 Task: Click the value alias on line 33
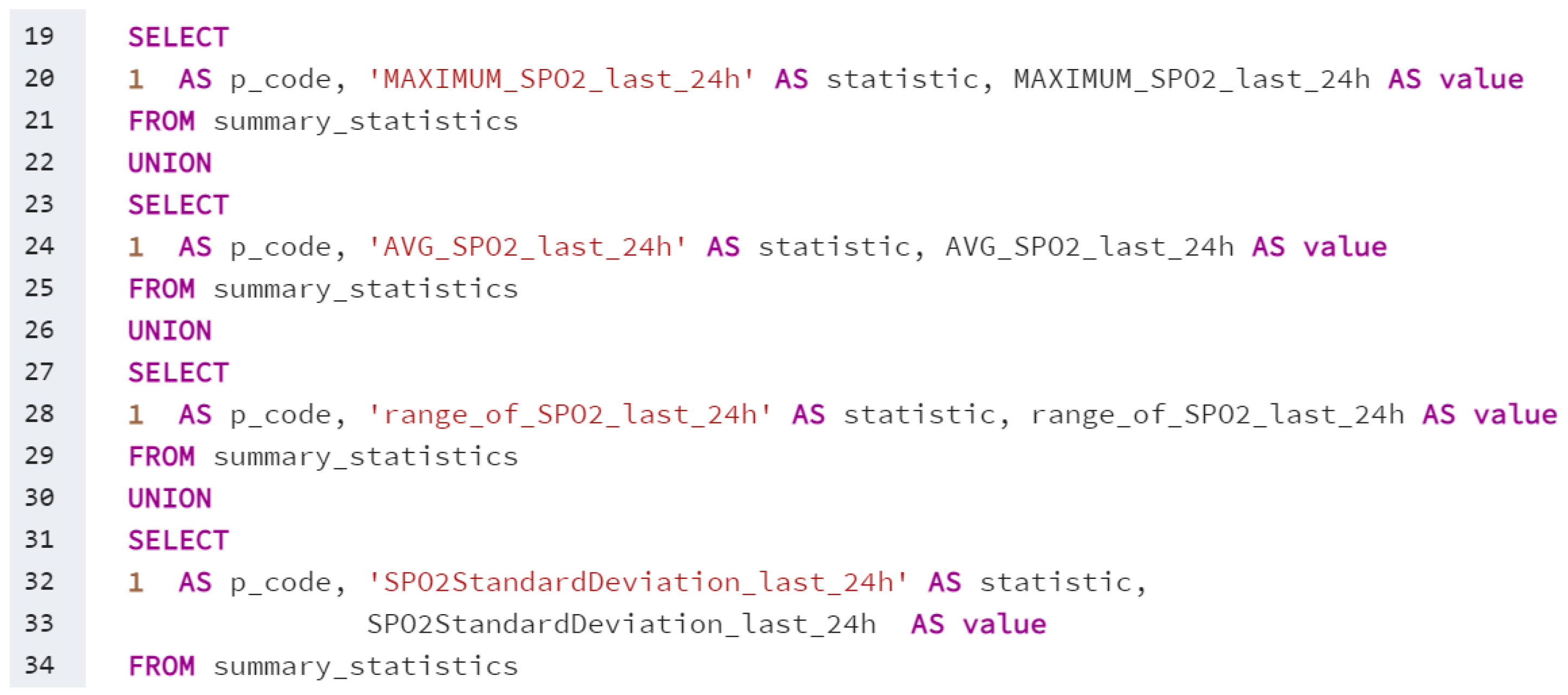coord(1004,624)
